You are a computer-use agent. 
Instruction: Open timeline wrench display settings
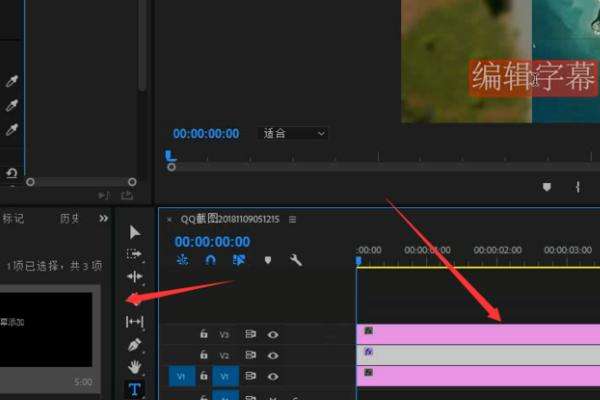coord(296,260)
